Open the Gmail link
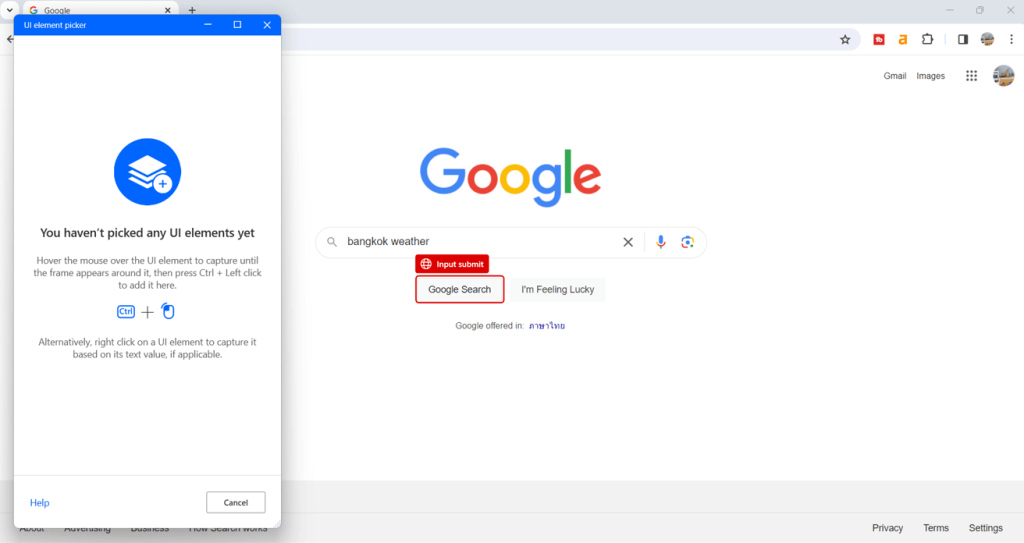Screen dimensions: 1024x543 [895, 76]
